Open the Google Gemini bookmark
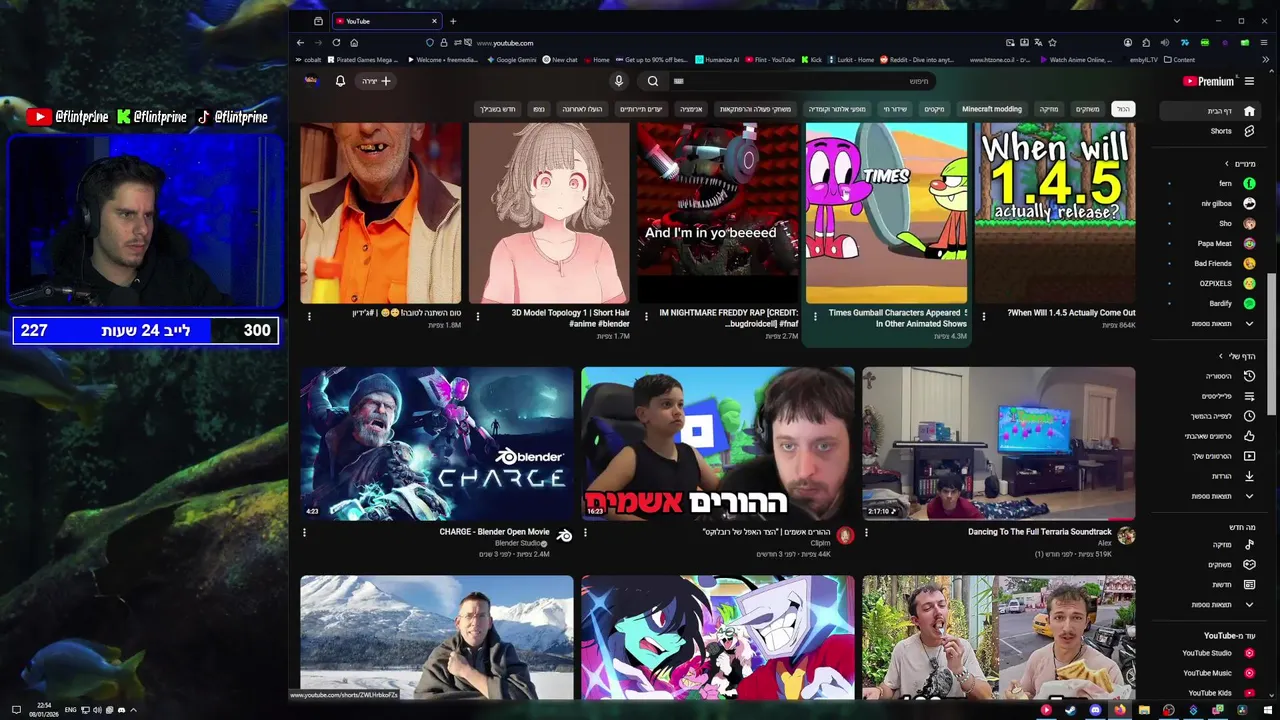 [512, 60]
